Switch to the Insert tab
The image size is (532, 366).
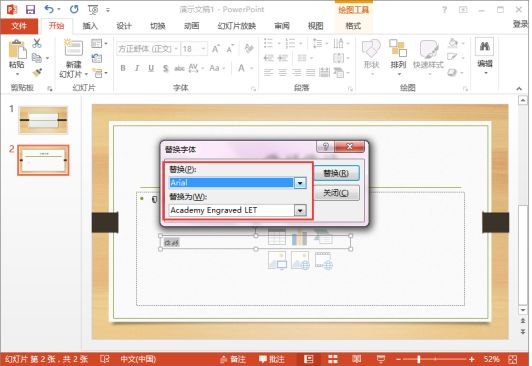pyautogui.click(x=90, y=26)
